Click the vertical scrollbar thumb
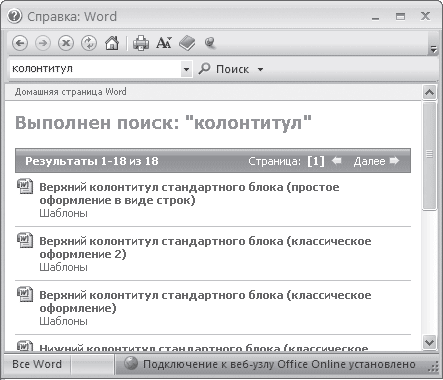 (429, 156)
